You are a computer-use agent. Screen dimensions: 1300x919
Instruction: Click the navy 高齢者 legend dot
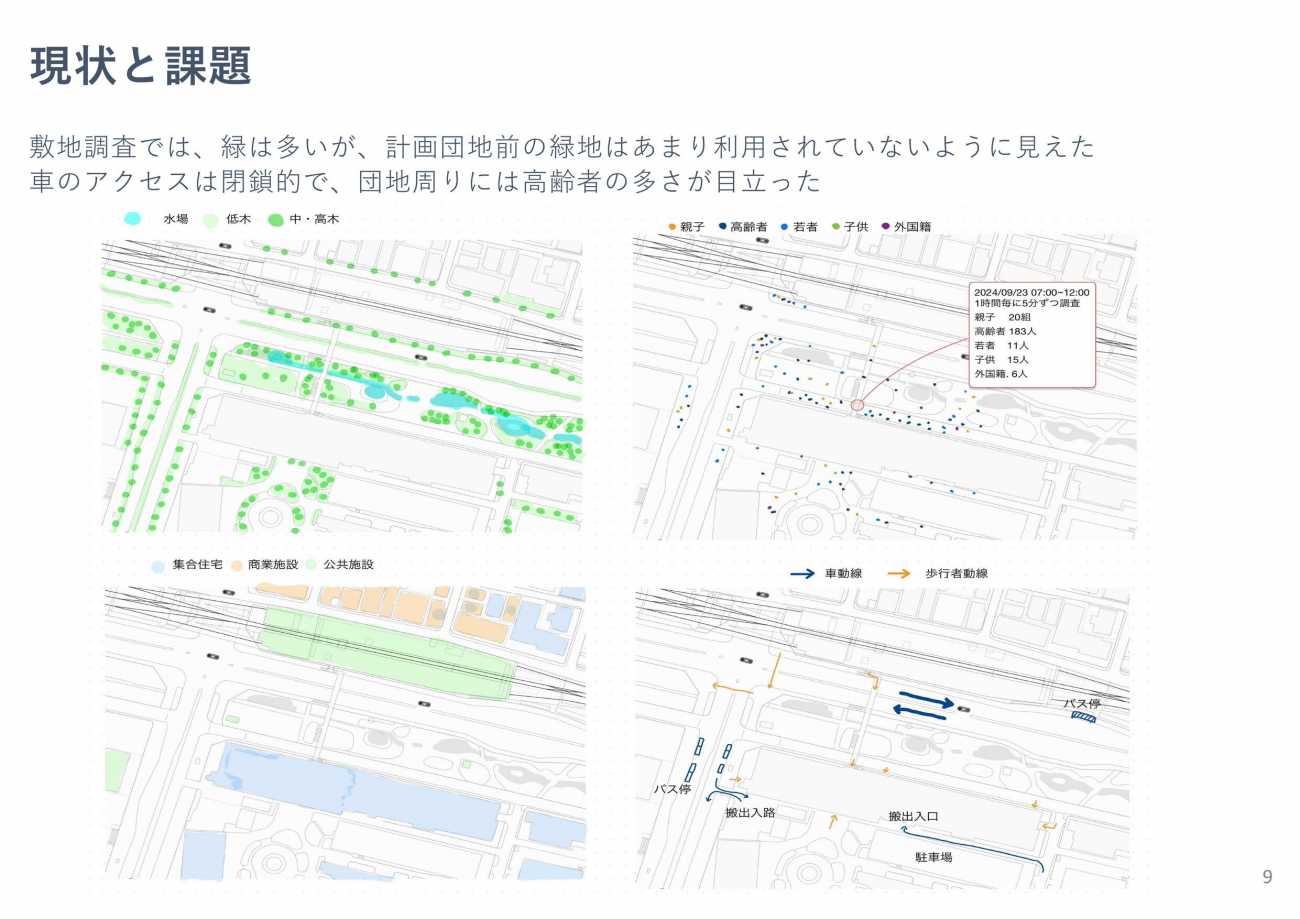(722, 227)
